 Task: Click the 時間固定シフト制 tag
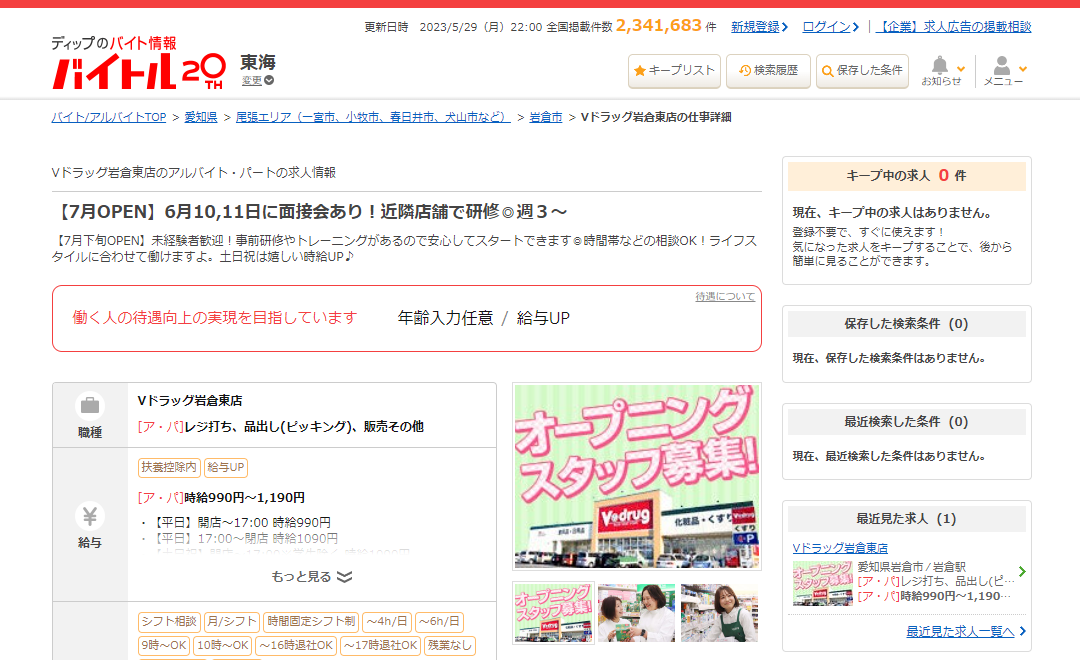[311, 621]
